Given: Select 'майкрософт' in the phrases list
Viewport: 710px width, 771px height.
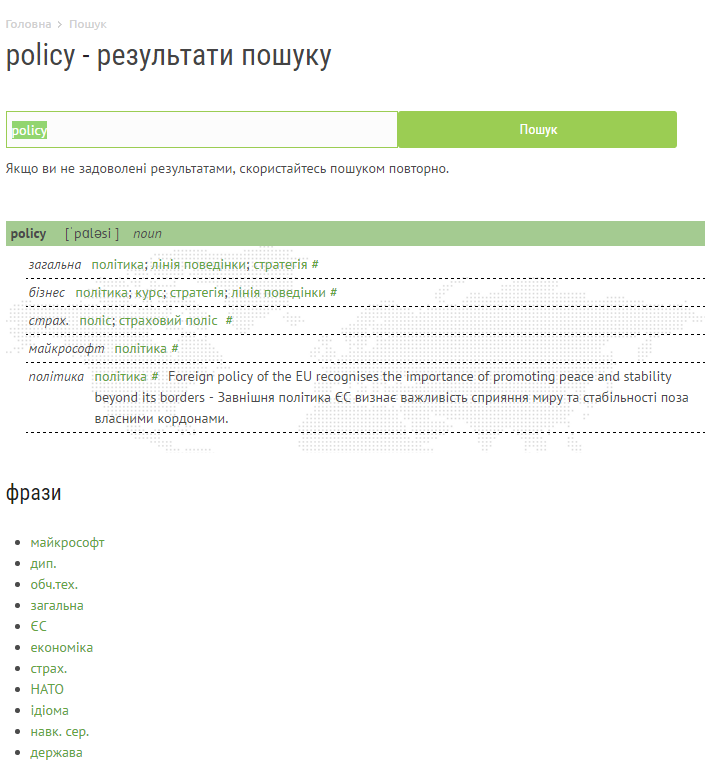Looking at the screenshot, I should point(67,543).
